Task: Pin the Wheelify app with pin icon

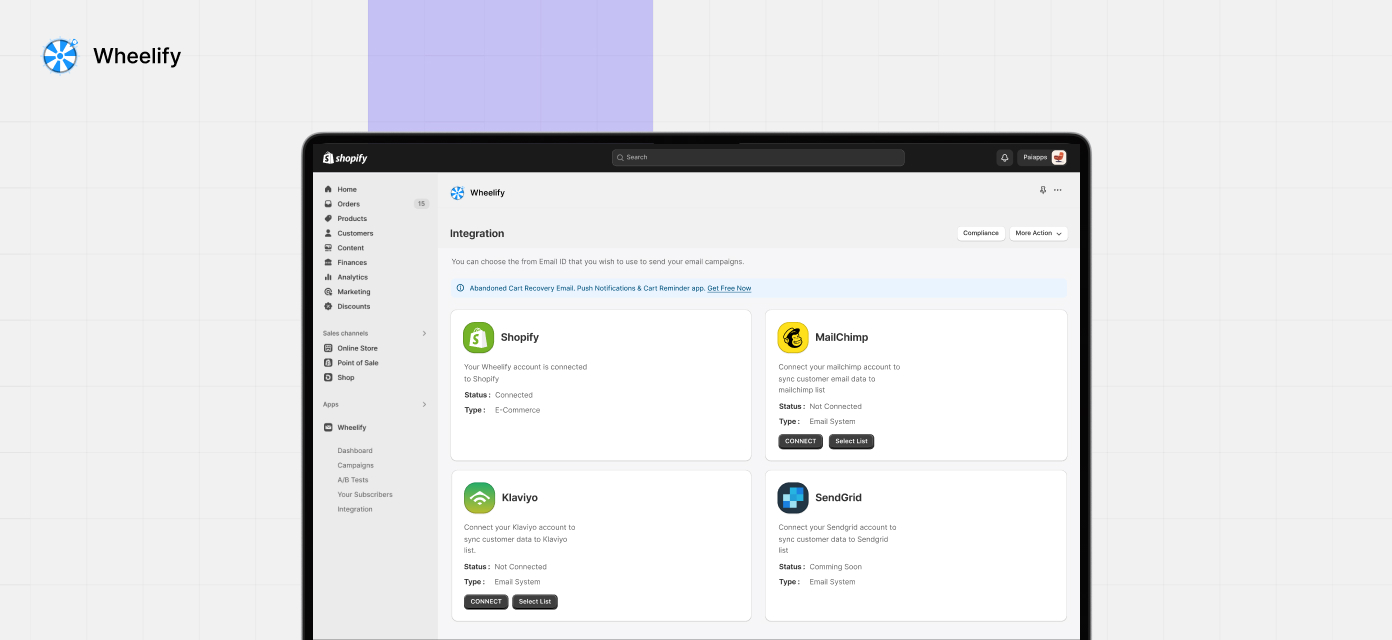Action: (x=1043, y=190)
